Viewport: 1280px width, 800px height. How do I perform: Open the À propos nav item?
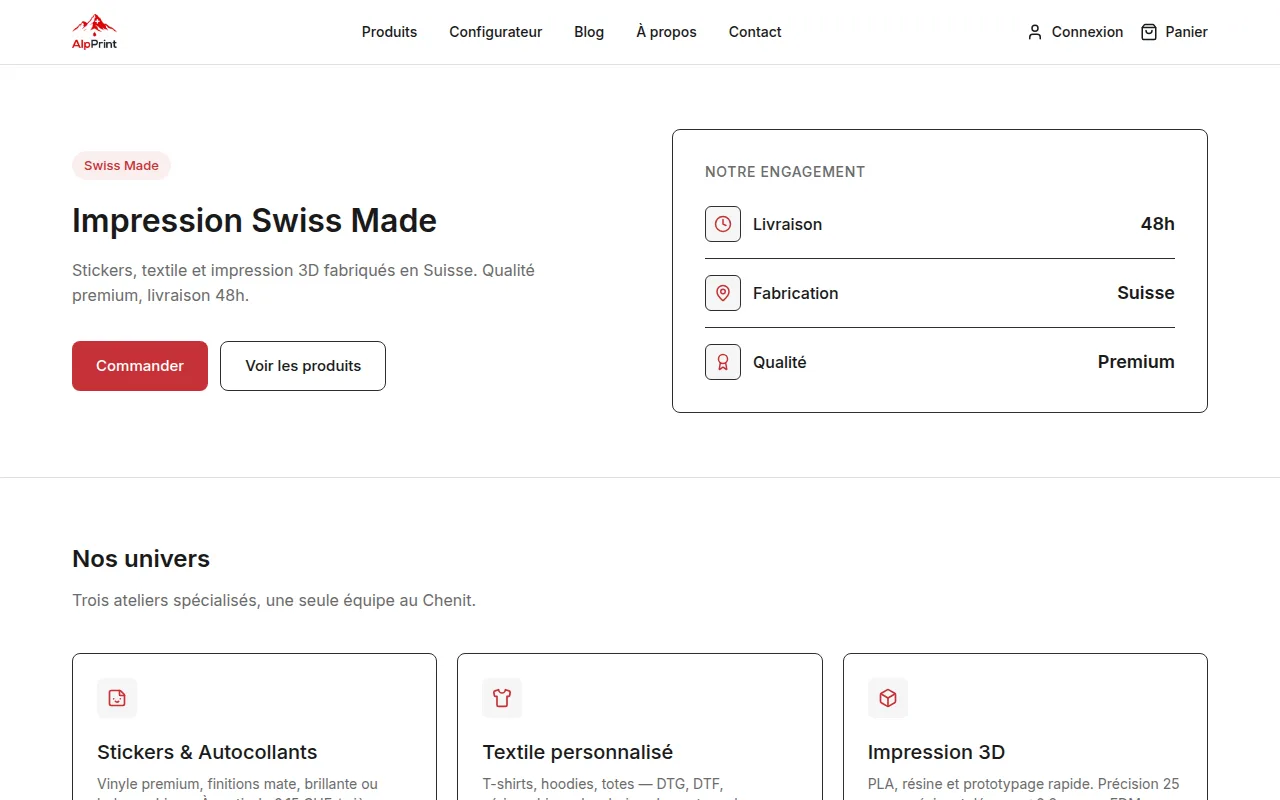(666, 32)
